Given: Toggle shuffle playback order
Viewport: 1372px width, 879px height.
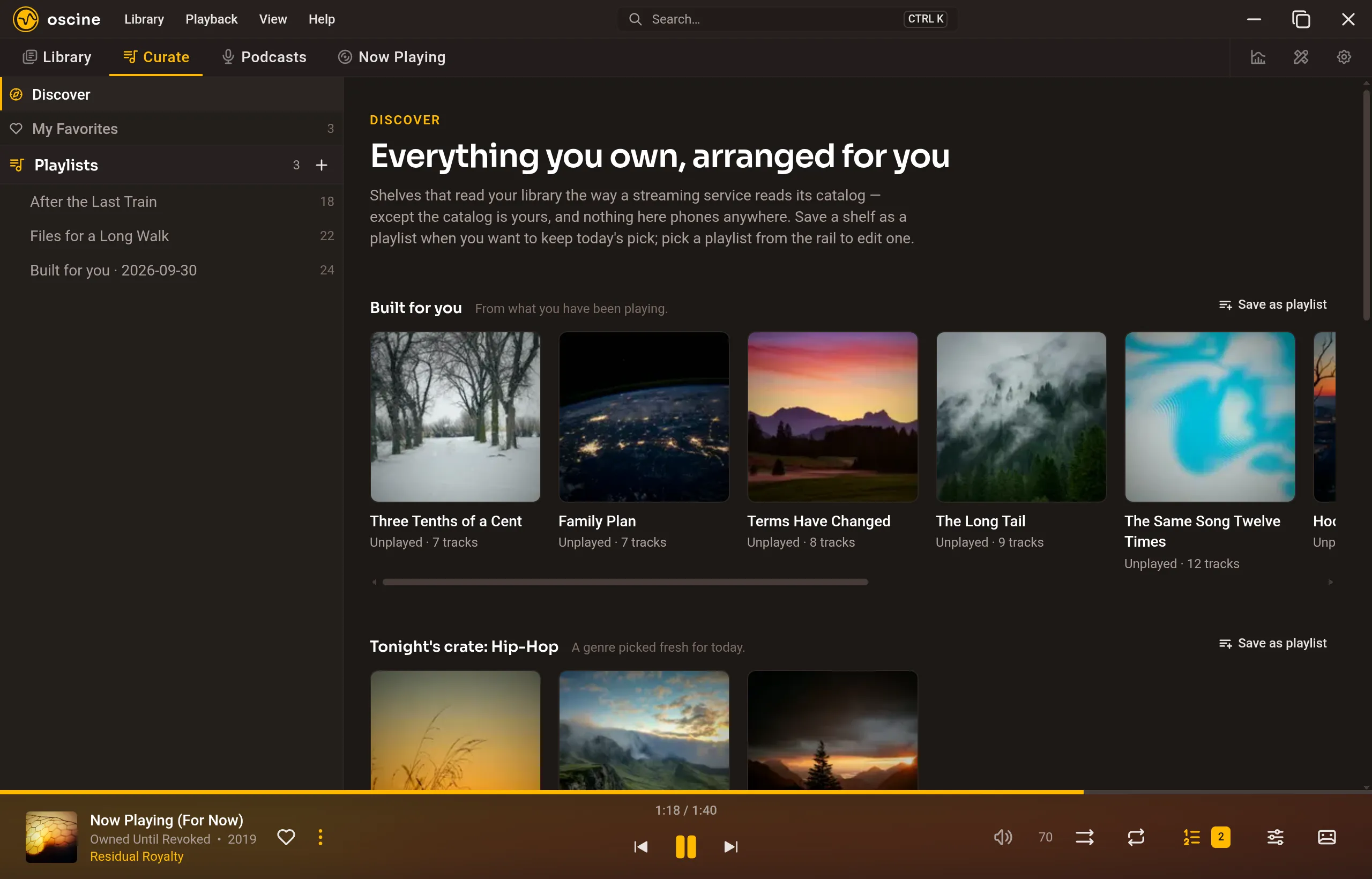Looking at the screenshot, I should (x=1084, y=837).
